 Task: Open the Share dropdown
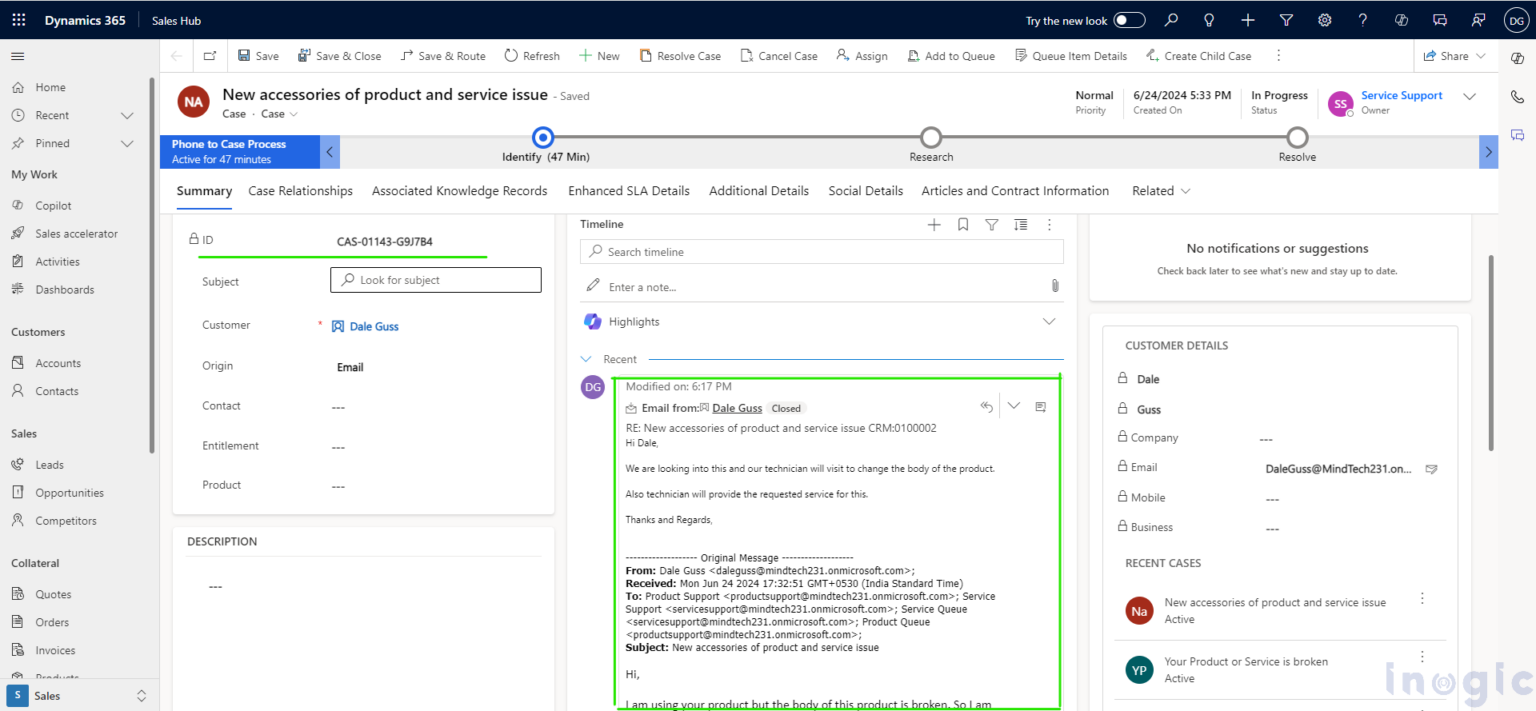1453,55
